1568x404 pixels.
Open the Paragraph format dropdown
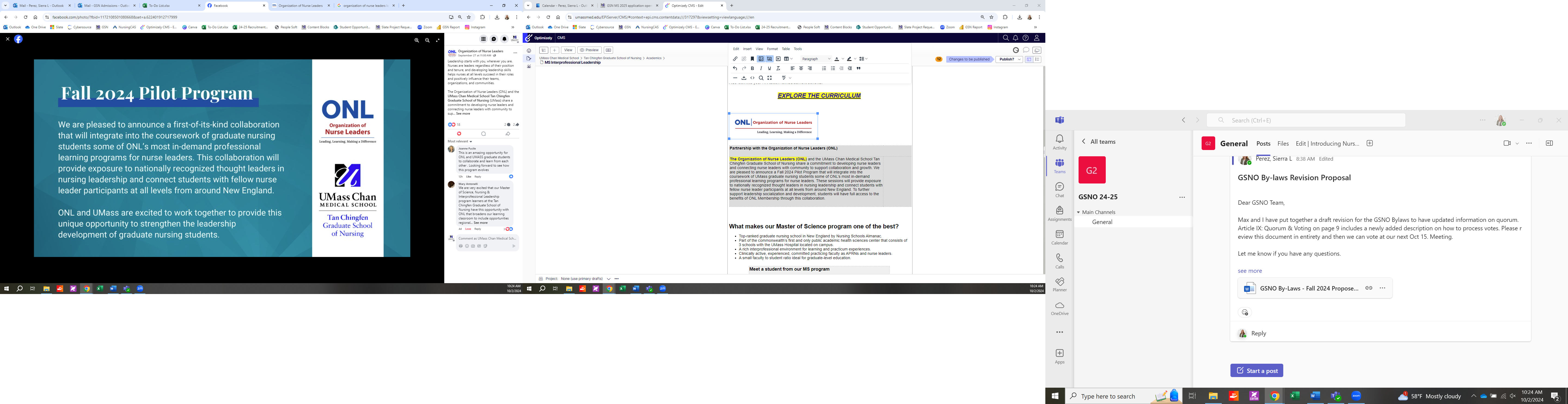(816, 59)
